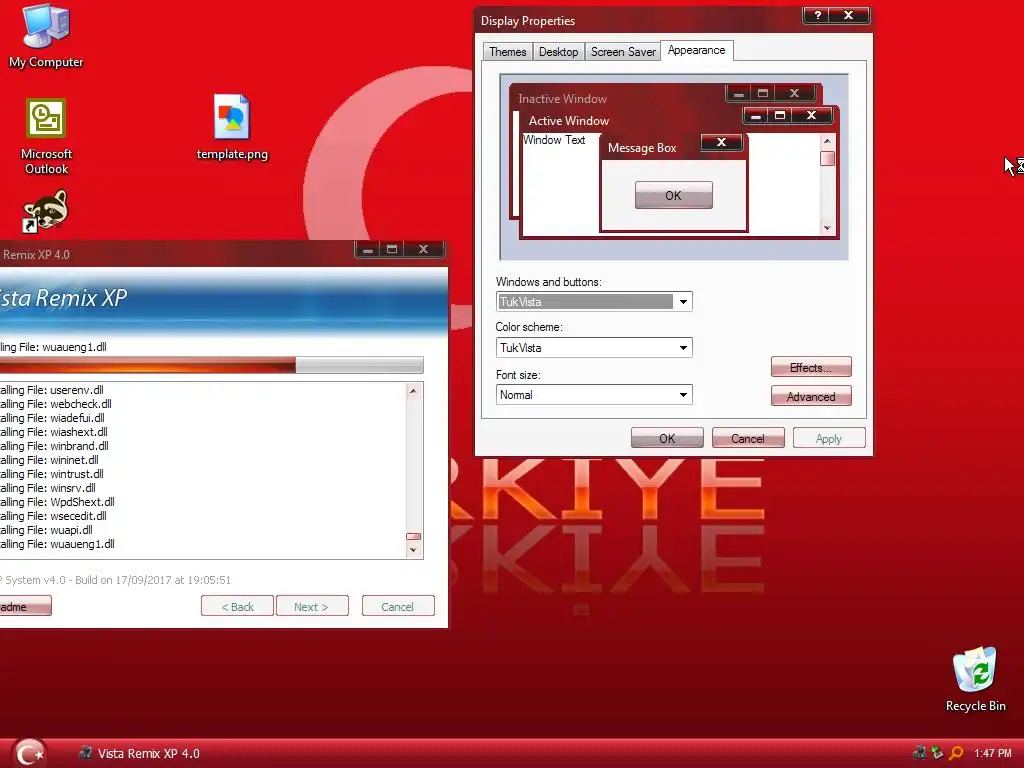
Task: Click the preview Message Box OK button
Action: pos(673,195)
